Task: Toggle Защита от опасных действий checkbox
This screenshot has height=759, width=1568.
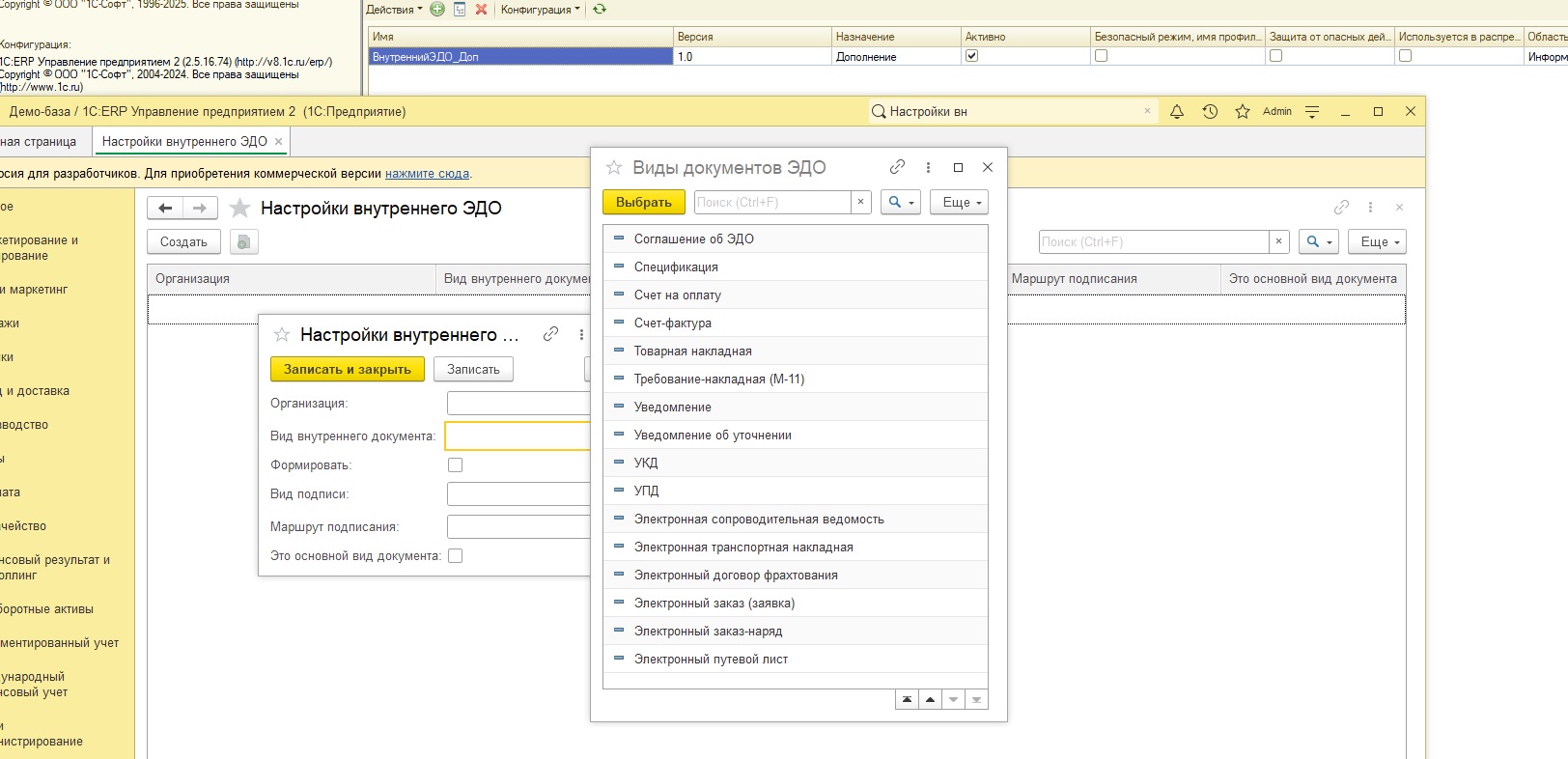Action: 1275,56
